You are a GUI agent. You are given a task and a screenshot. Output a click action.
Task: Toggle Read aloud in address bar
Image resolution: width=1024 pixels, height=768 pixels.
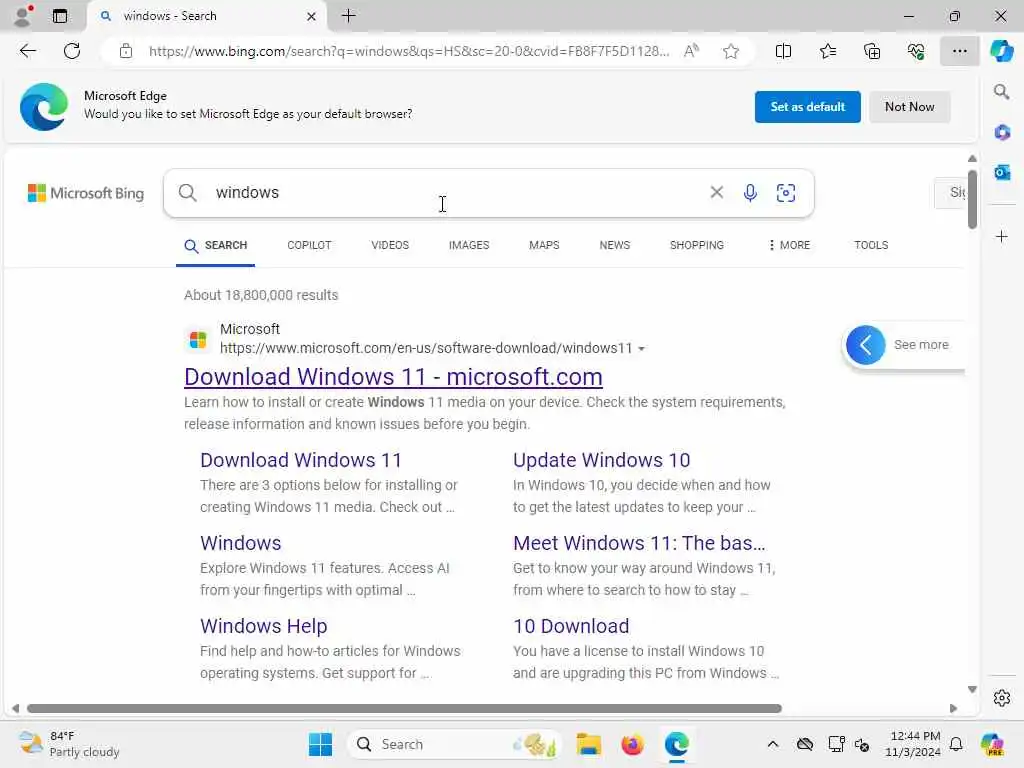[691, 51]
